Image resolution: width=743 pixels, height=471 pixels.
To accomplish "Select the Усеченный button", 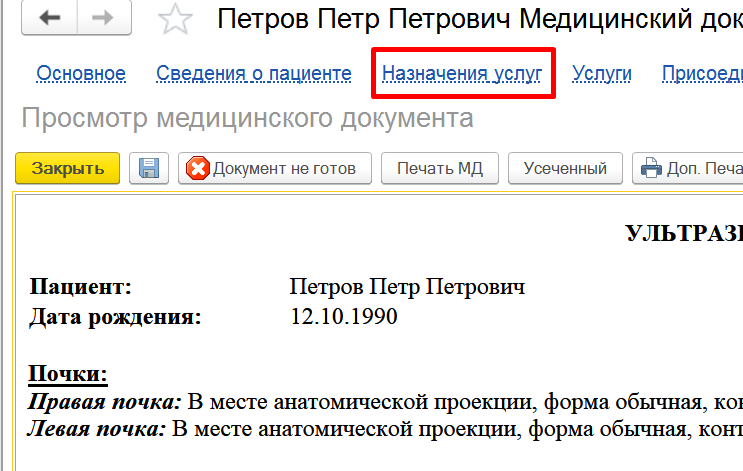I will pyautogui.click(x=565, y=168).
